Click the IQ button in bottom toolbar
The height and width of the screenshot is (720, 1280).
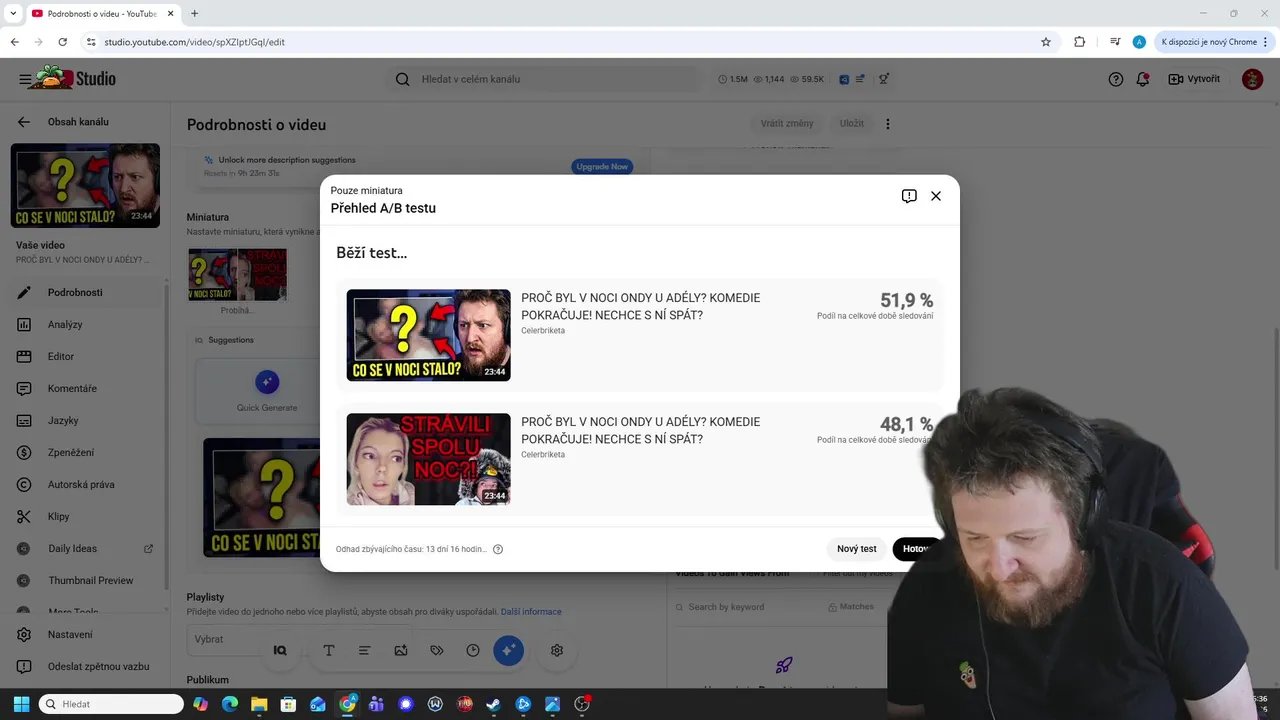[280, 650]
